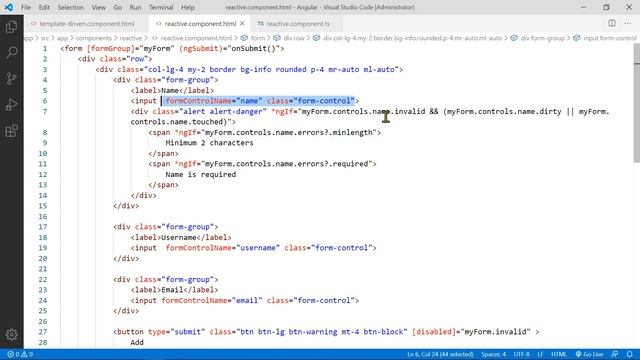The width and height of the screenshot is (640, 360).
Task: Click 'reactive.component.html' breadcrumb file
Action: point(196,38)
